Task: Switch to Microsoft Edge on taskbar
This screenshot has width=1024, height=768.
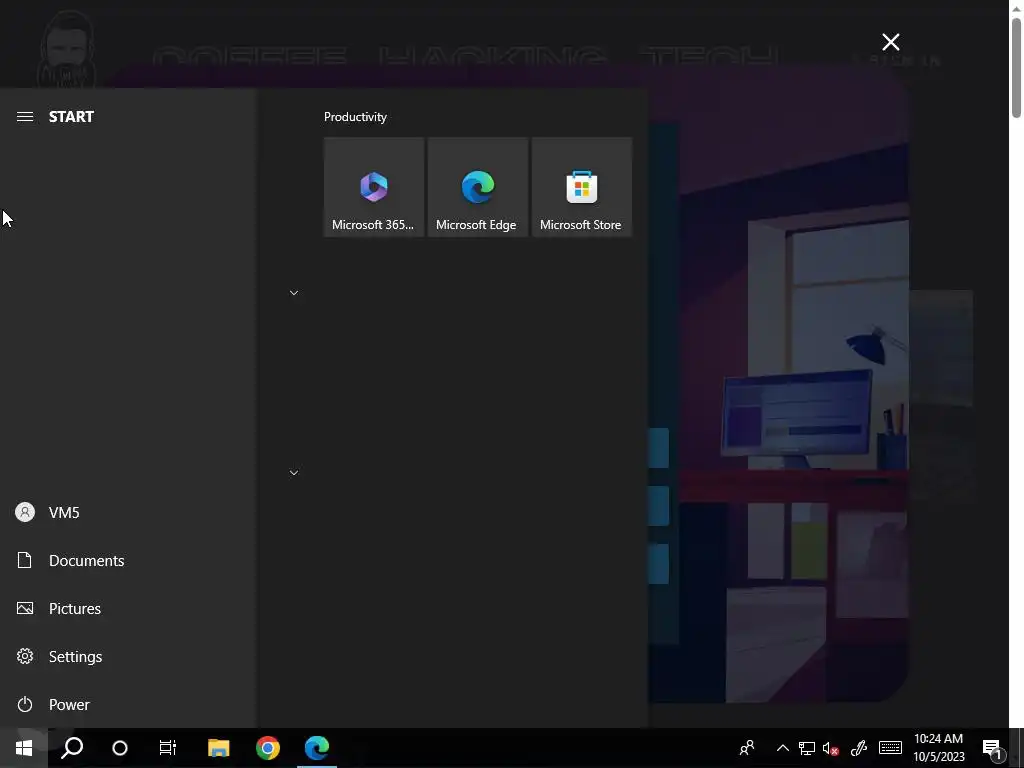Action: pos(317,748)
